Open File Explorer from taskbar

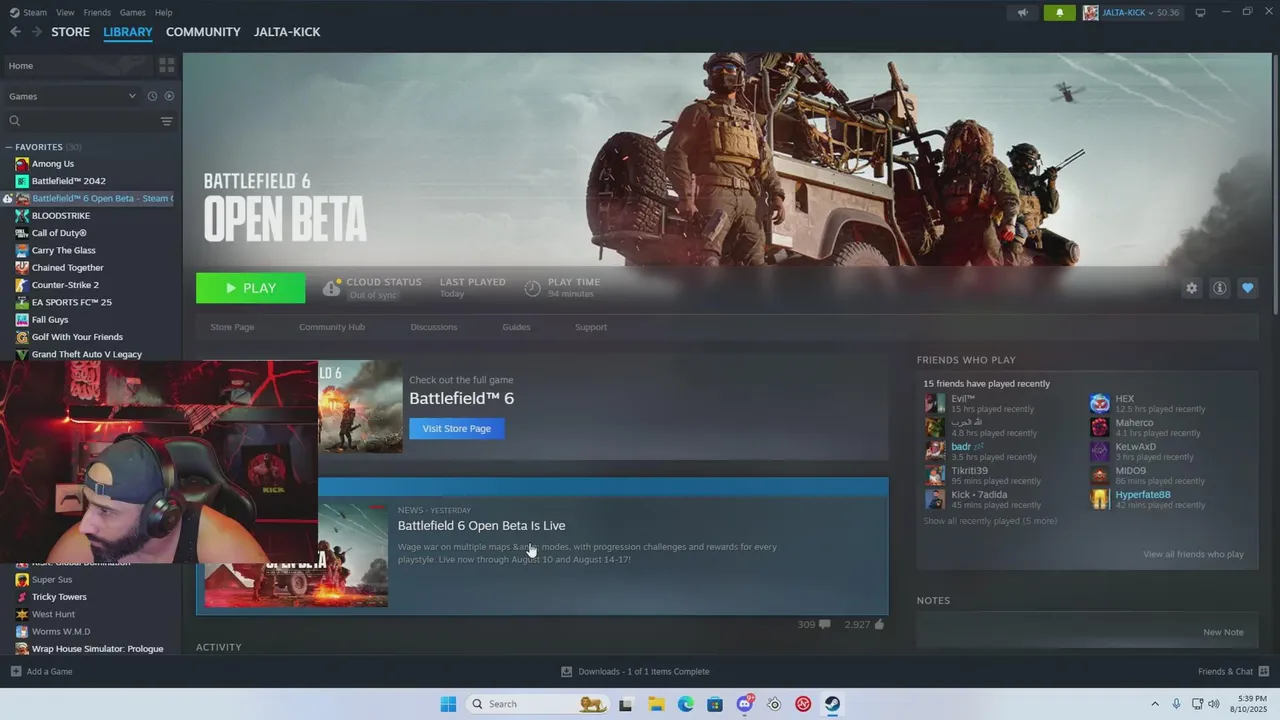coord(657,704)
